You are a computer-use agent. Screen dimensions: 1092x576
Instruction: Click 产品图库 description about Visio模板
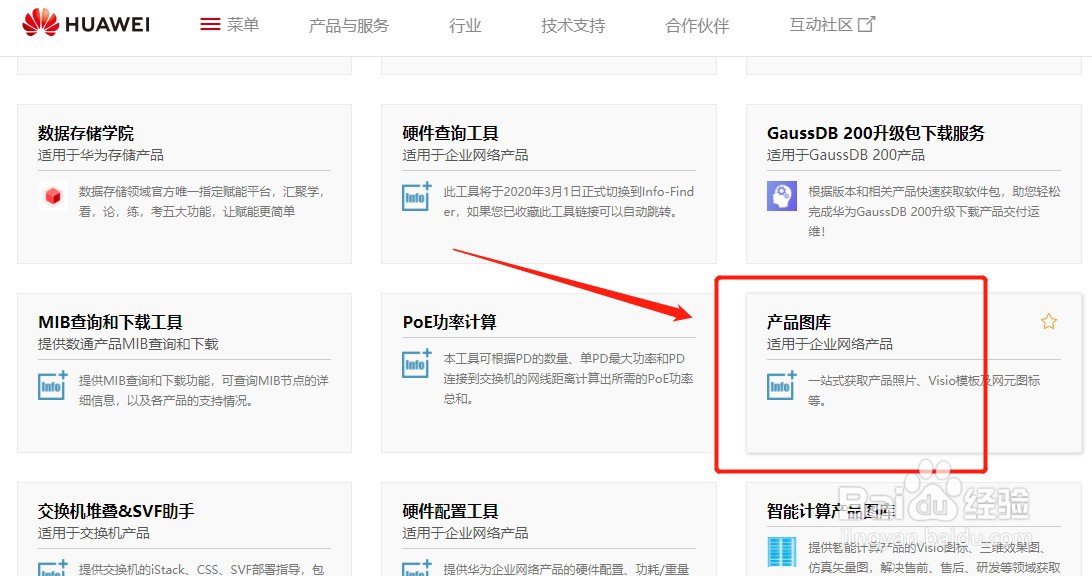pos(924,390)
